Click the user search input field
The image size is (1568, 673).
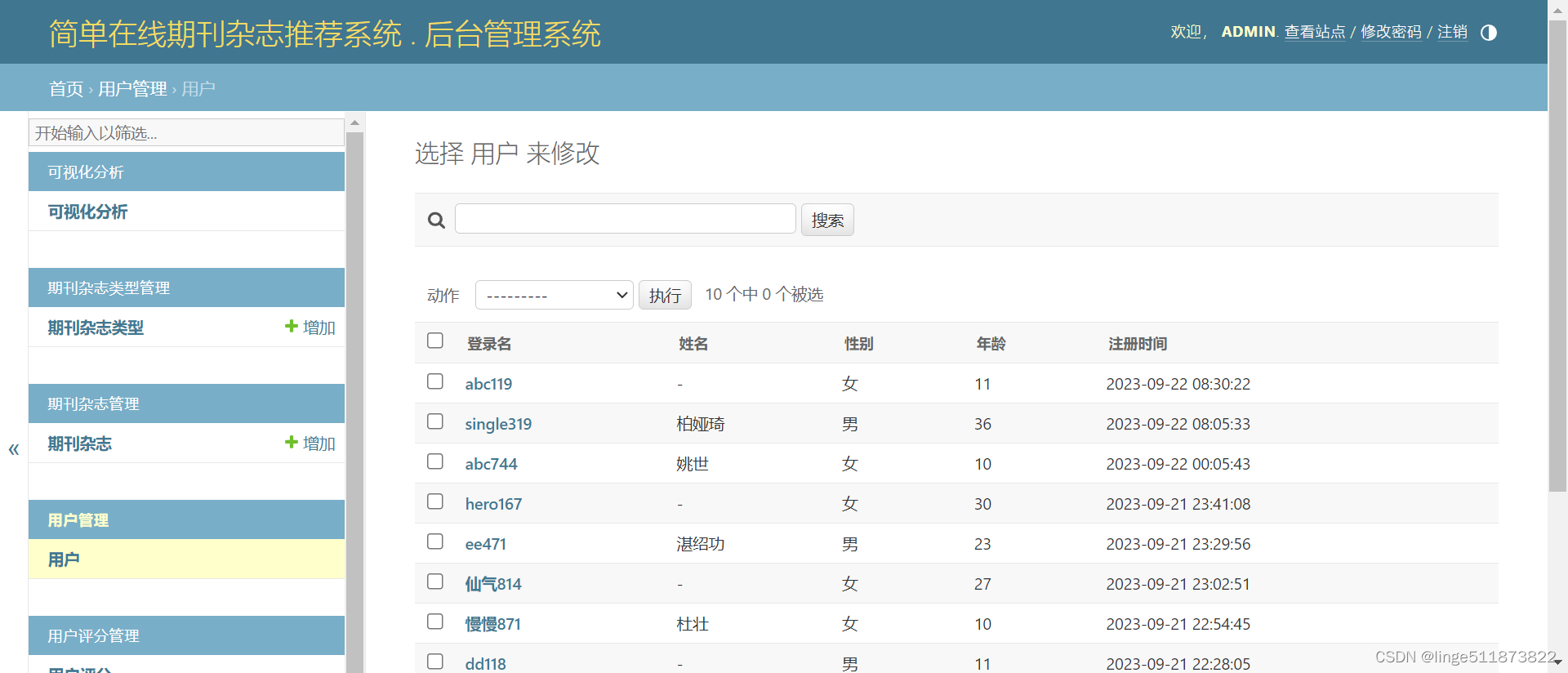[x=625, y=219]
